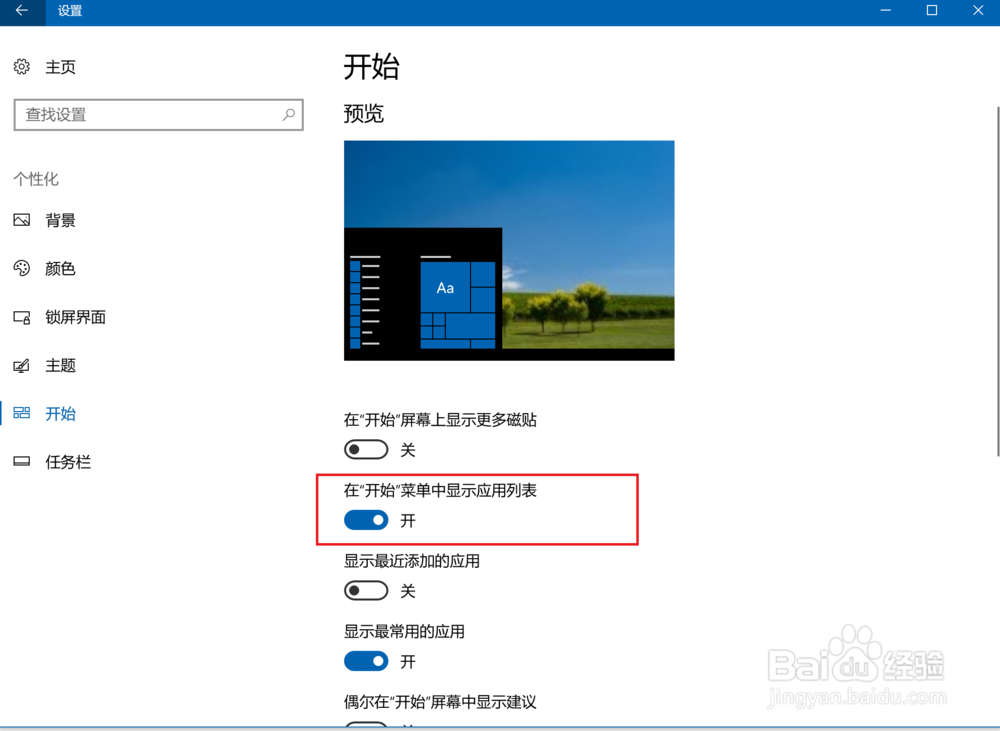This screenshot has width=1000, height=731.
Task: Click the gear icon next to 主页
Action: (22, 66)
